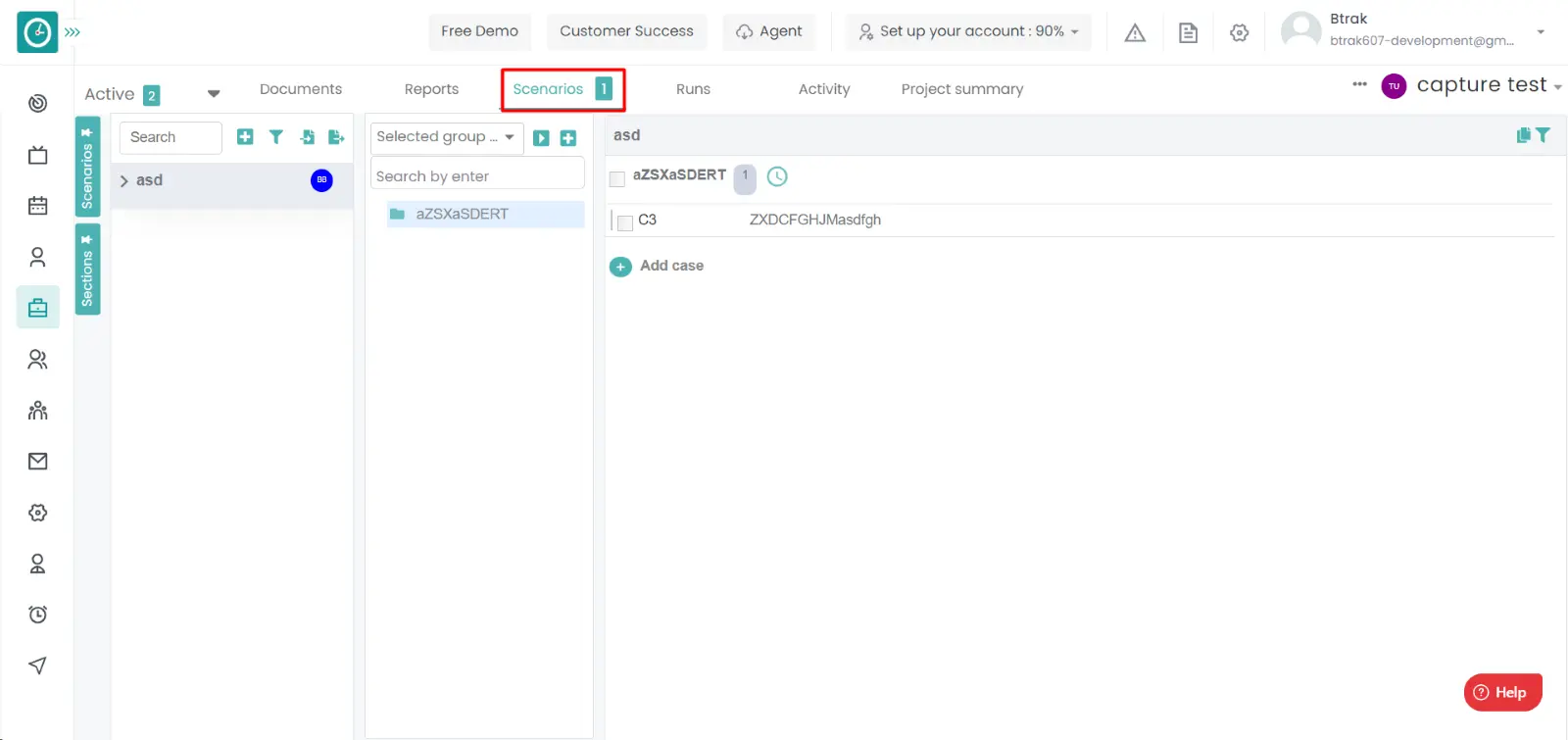Open the Set up your account dropdown
The height and width of the screenshot is (740, 1568).
(x=969, y=31)
